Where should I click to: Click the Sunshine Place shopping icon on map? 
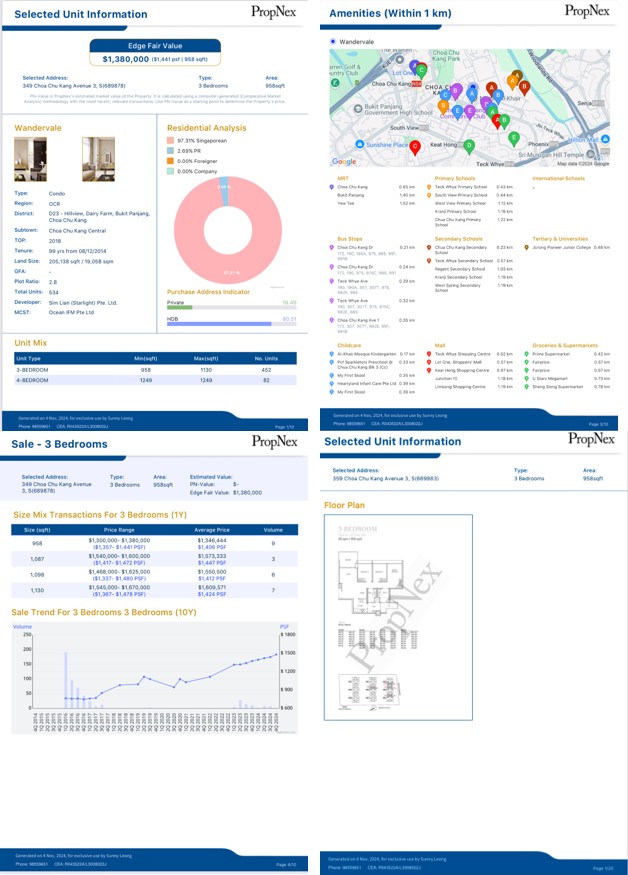click(359, 145)
